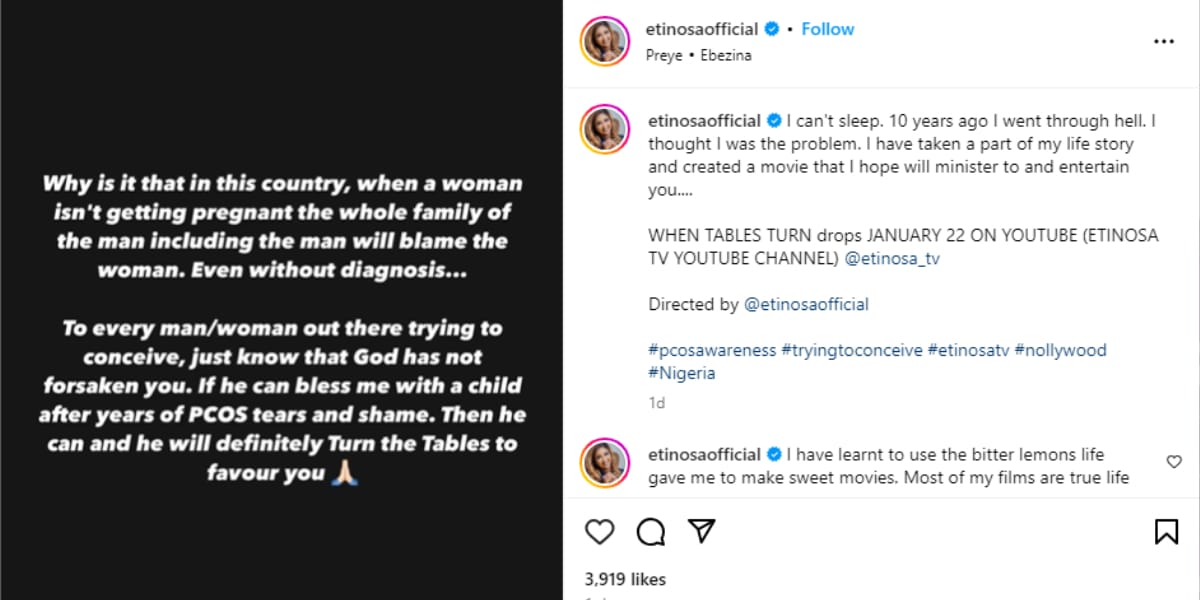Open the #etinosatv hashtag

click(x=967, y=350)
